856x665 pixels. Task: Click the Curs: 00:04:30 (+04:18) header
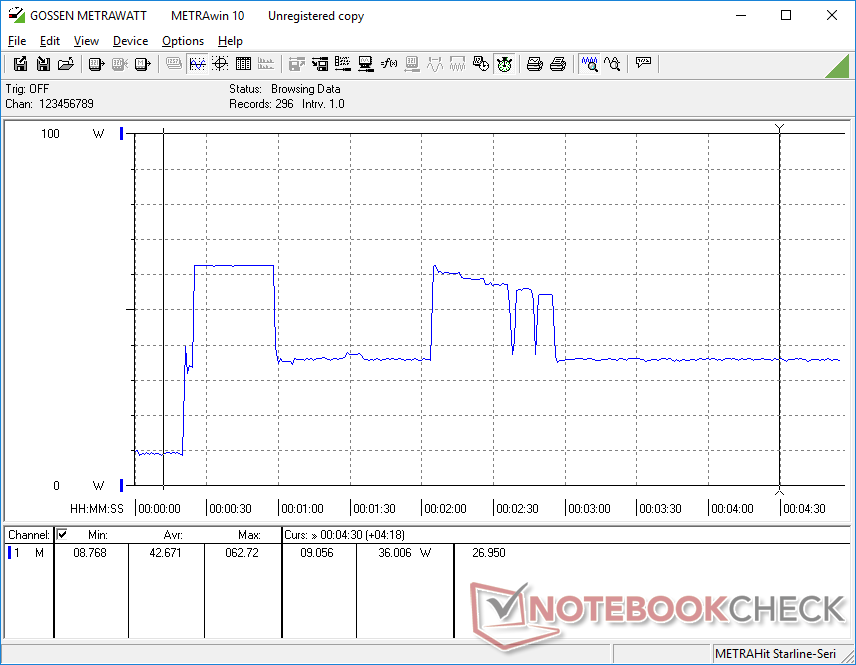[344, 535]
